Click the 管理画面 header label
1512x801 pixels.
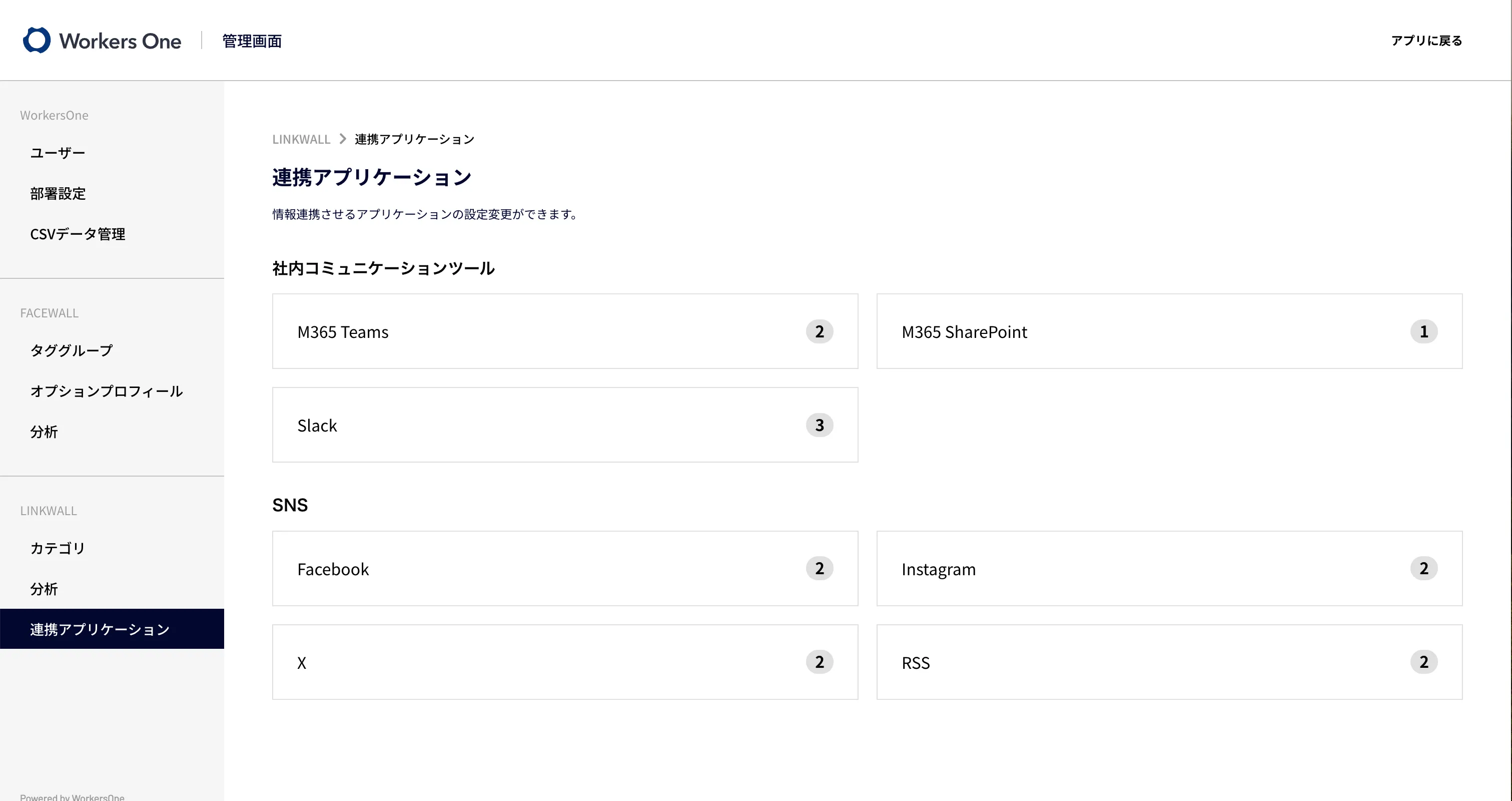click(x=252, y=41)
